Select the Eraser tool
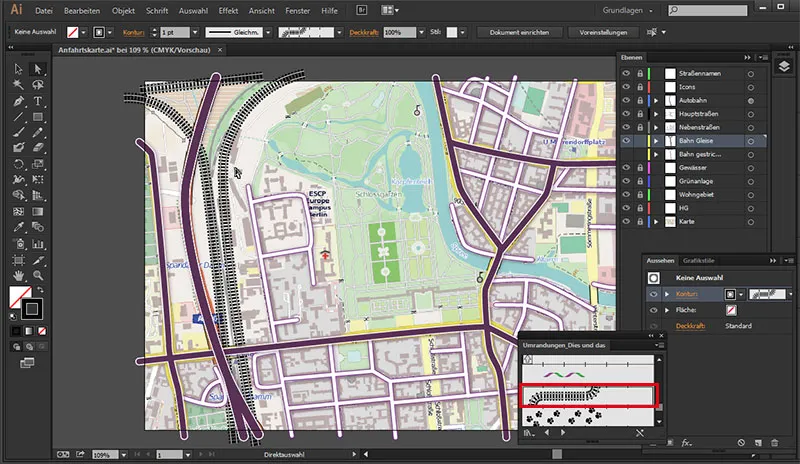The width and height of the screenshot is (800, 464). click(37, 148)
